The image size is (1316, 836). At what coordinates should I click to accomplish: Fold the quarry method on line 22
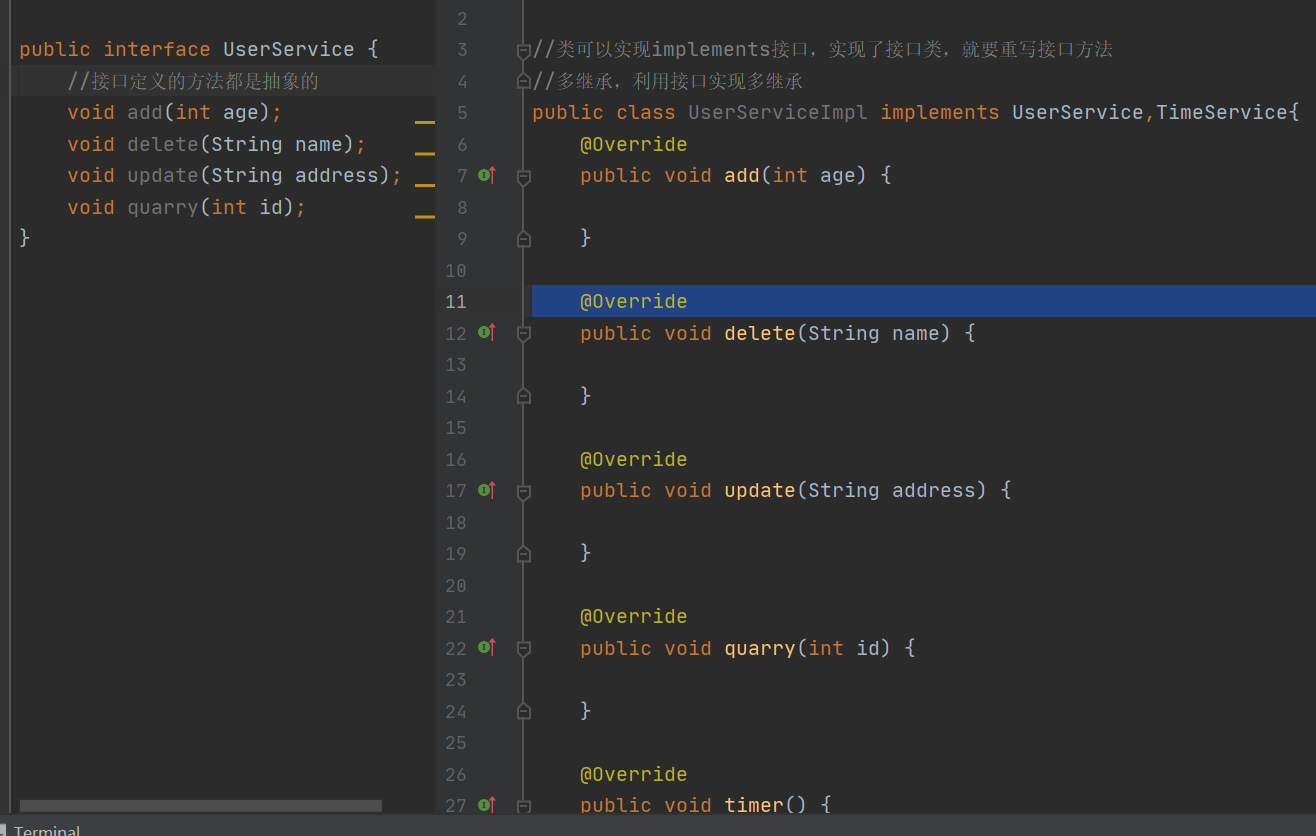(x=523, y=648)
